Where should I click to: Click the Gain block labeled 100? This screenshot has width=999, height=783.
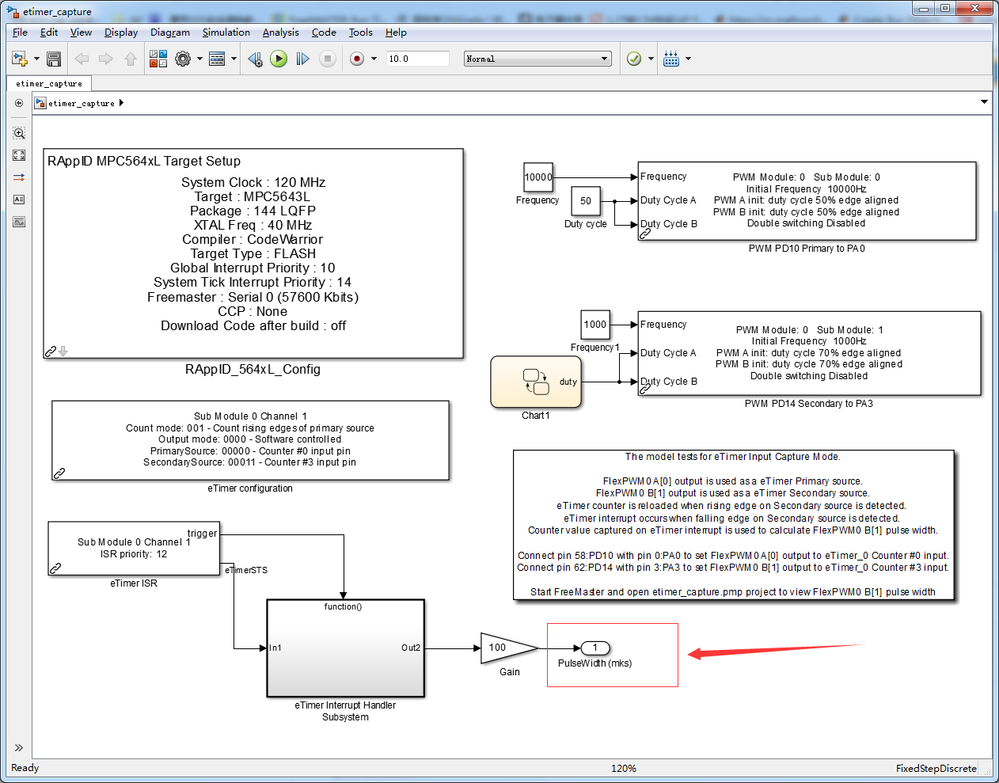[x=508, y=648]
